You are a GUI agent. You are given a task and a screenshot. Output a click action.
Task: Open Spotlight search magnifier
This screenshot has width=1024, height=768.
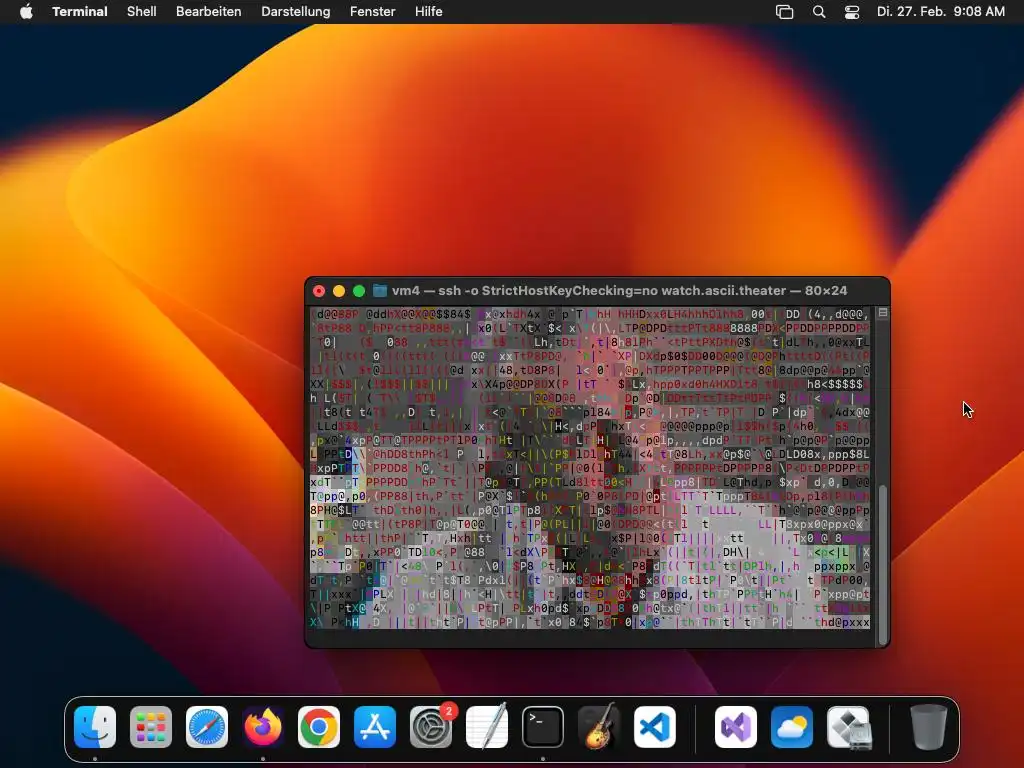tap(819, 12)
